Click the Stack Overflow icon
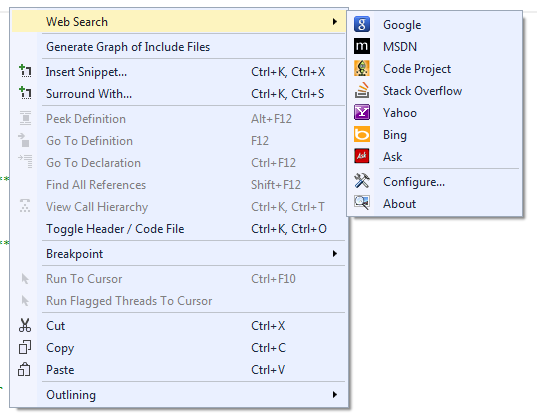This screenshot has height=416, width=537. [362, 90]
